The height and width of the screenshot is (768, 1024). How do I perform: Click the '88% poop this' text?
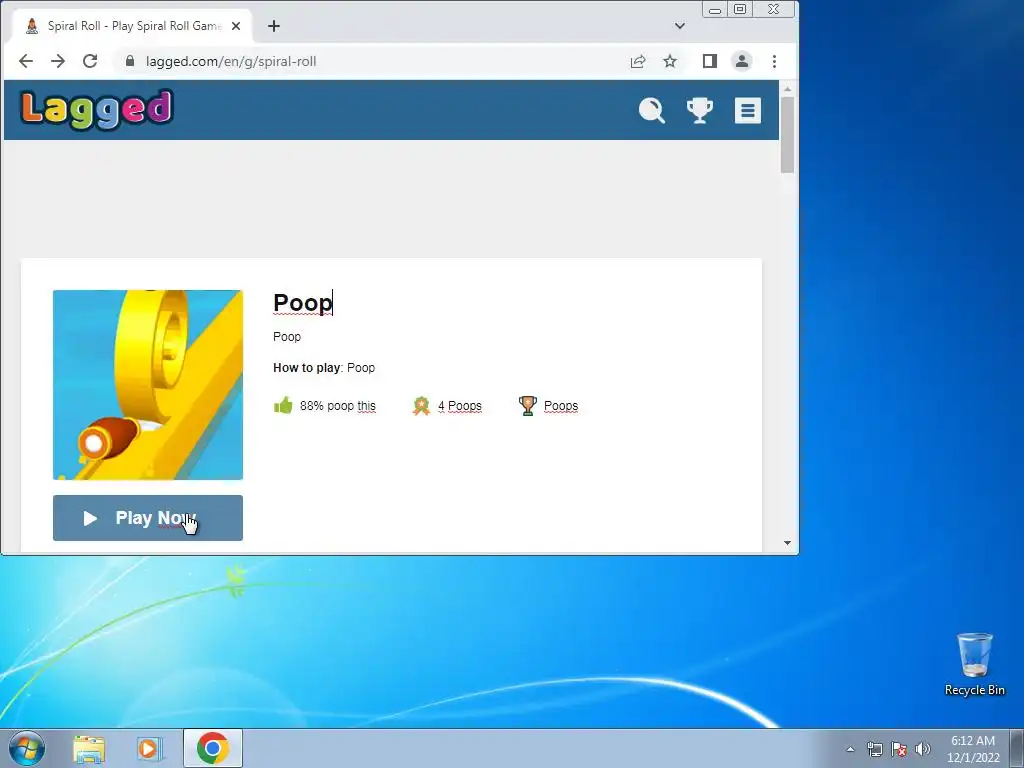tap(338, 406)
